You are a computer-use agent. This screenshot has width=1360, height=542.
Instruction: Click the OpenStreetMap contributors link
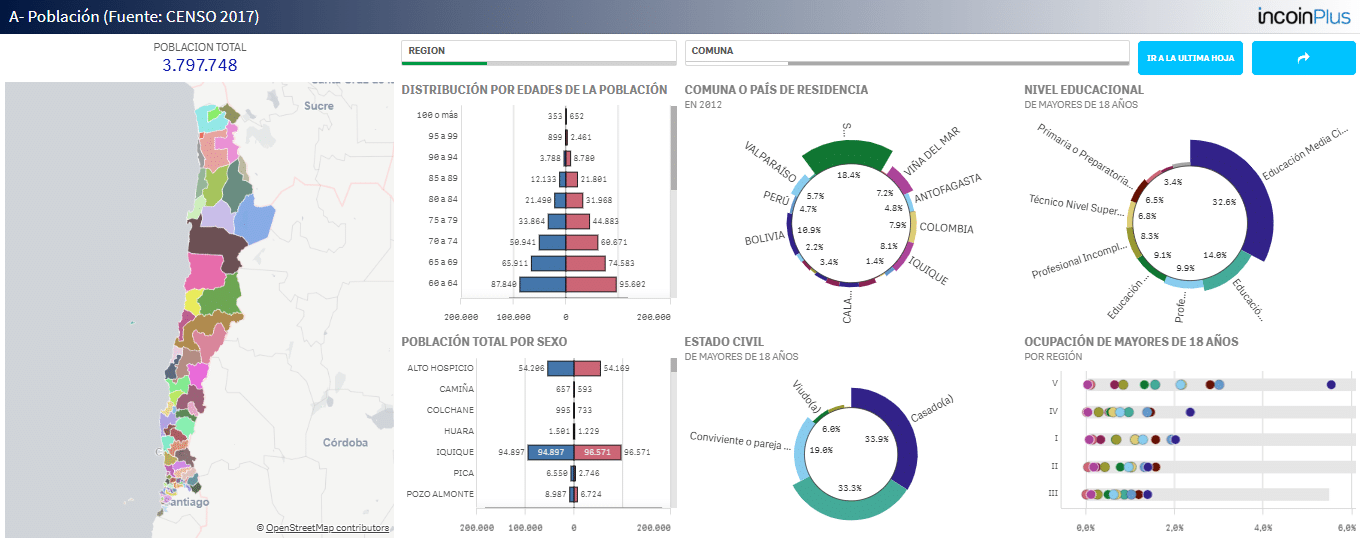tap(327, 527)
